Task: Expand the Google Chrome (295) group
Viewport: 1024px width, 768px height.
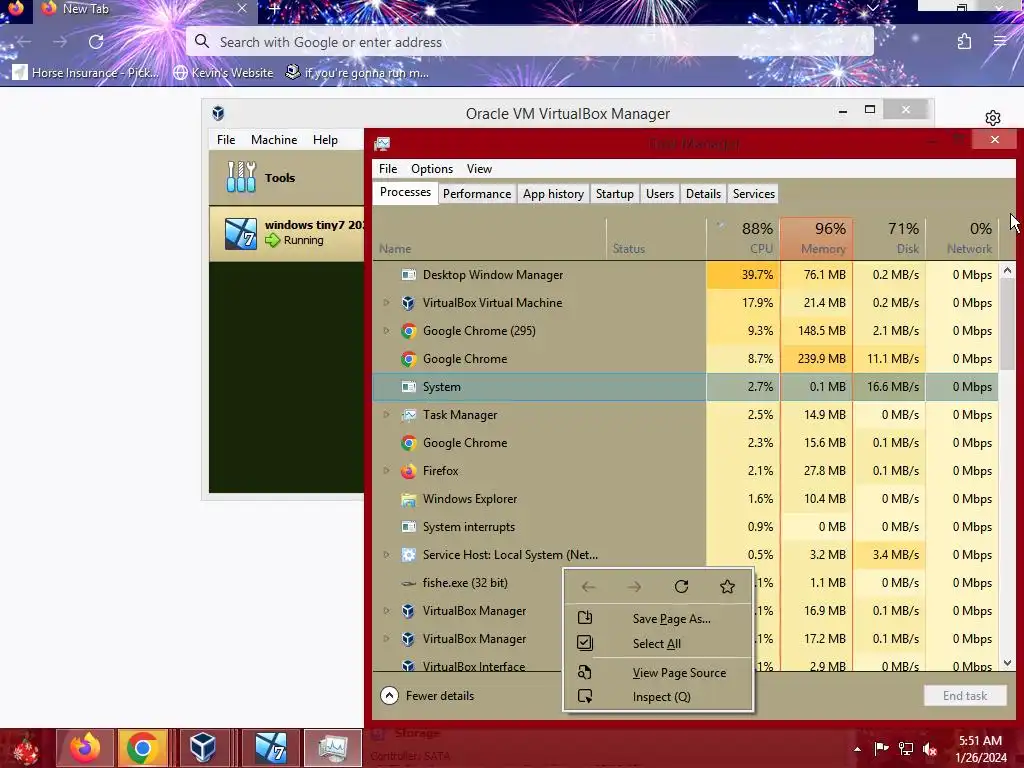Action: click(x=386, y=331)
